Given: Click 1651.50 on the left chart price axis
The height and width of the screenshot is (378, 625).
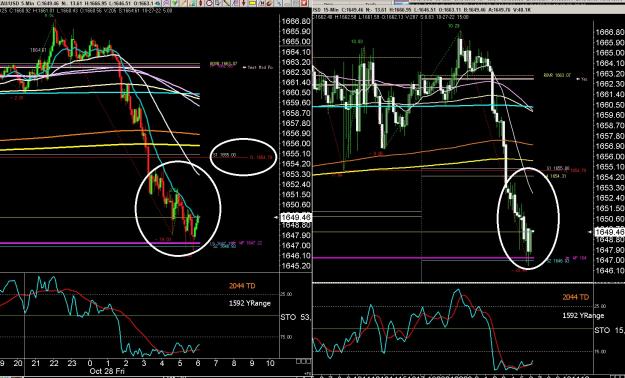Looking at the screenshot, I should point(296,195).
